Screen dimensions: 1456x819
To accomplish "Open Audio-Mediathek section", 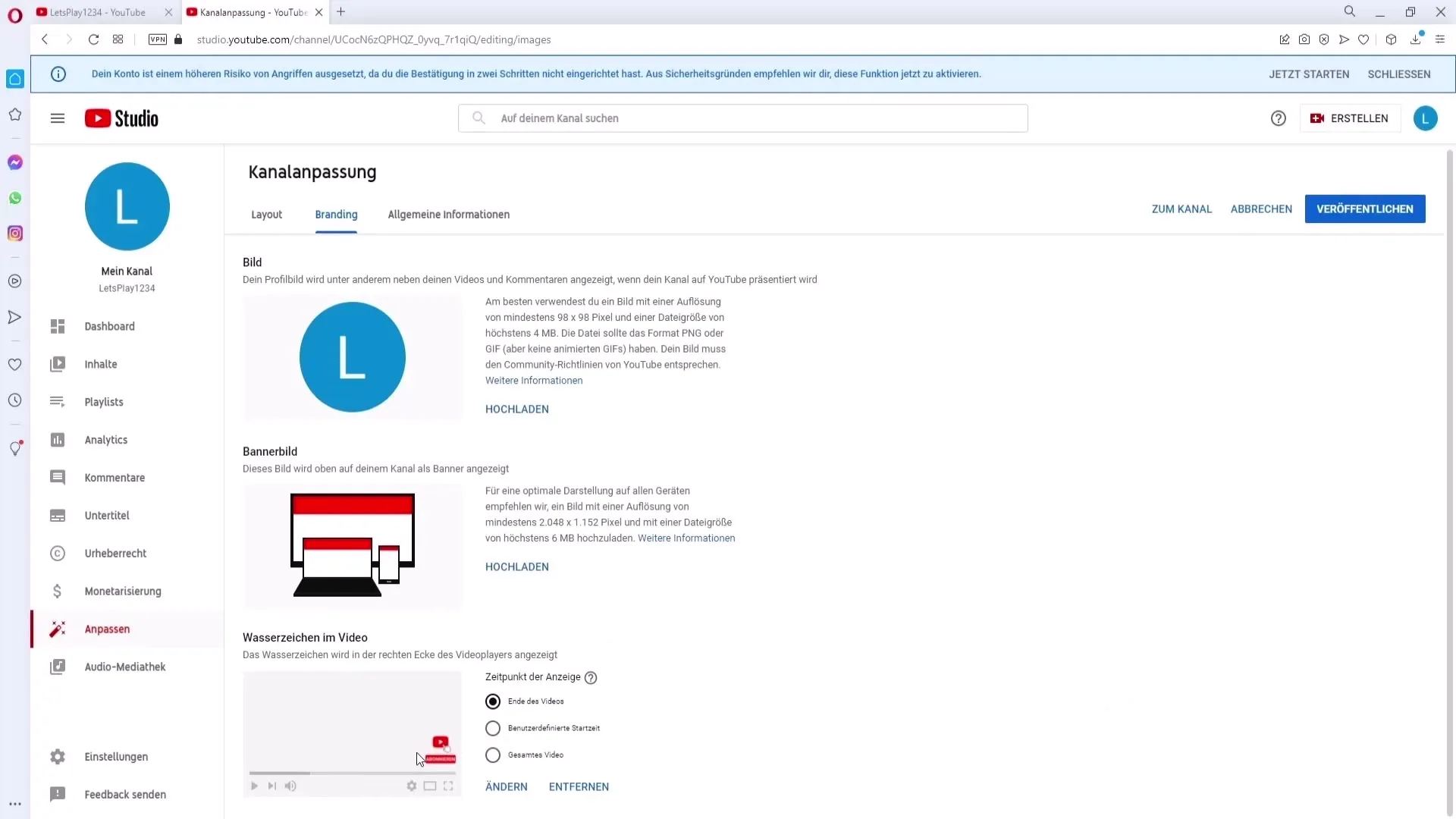I will tap(125, 666).
